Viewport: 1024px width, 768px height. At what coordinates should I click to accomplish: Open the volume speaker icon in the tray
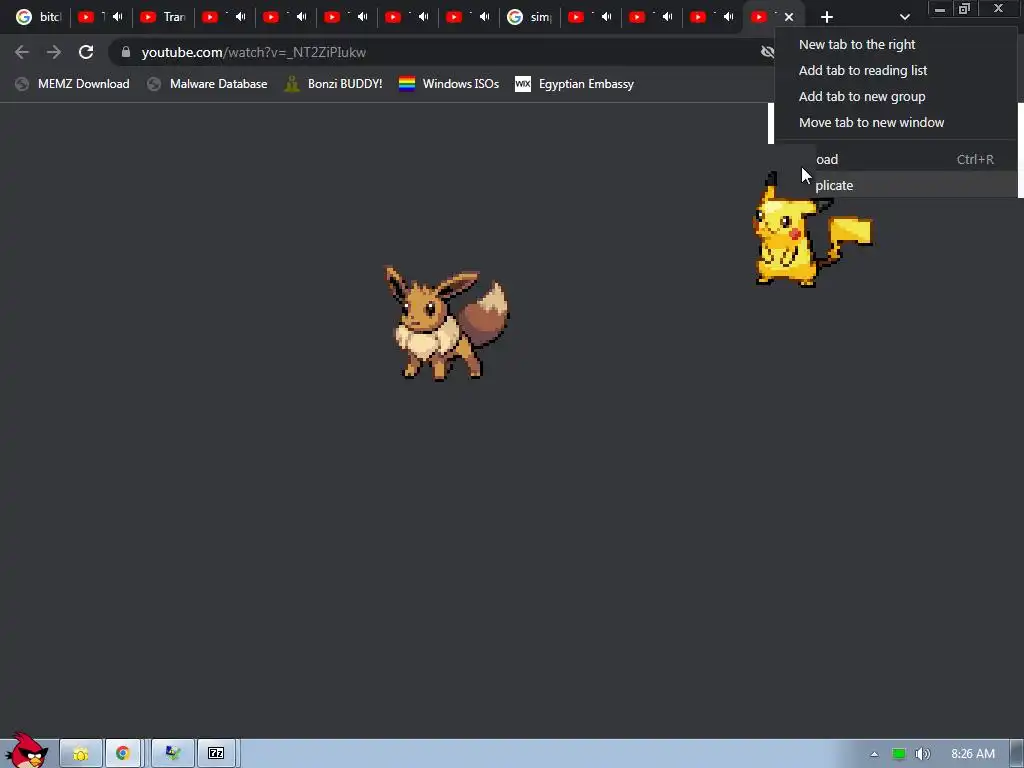pos(922,754)
